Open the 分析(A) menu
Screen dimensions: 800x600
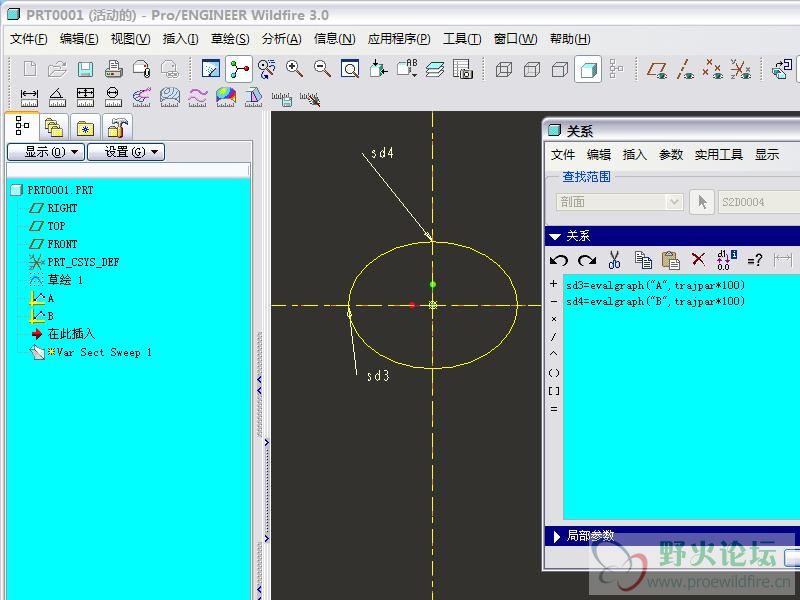point(282,39)
